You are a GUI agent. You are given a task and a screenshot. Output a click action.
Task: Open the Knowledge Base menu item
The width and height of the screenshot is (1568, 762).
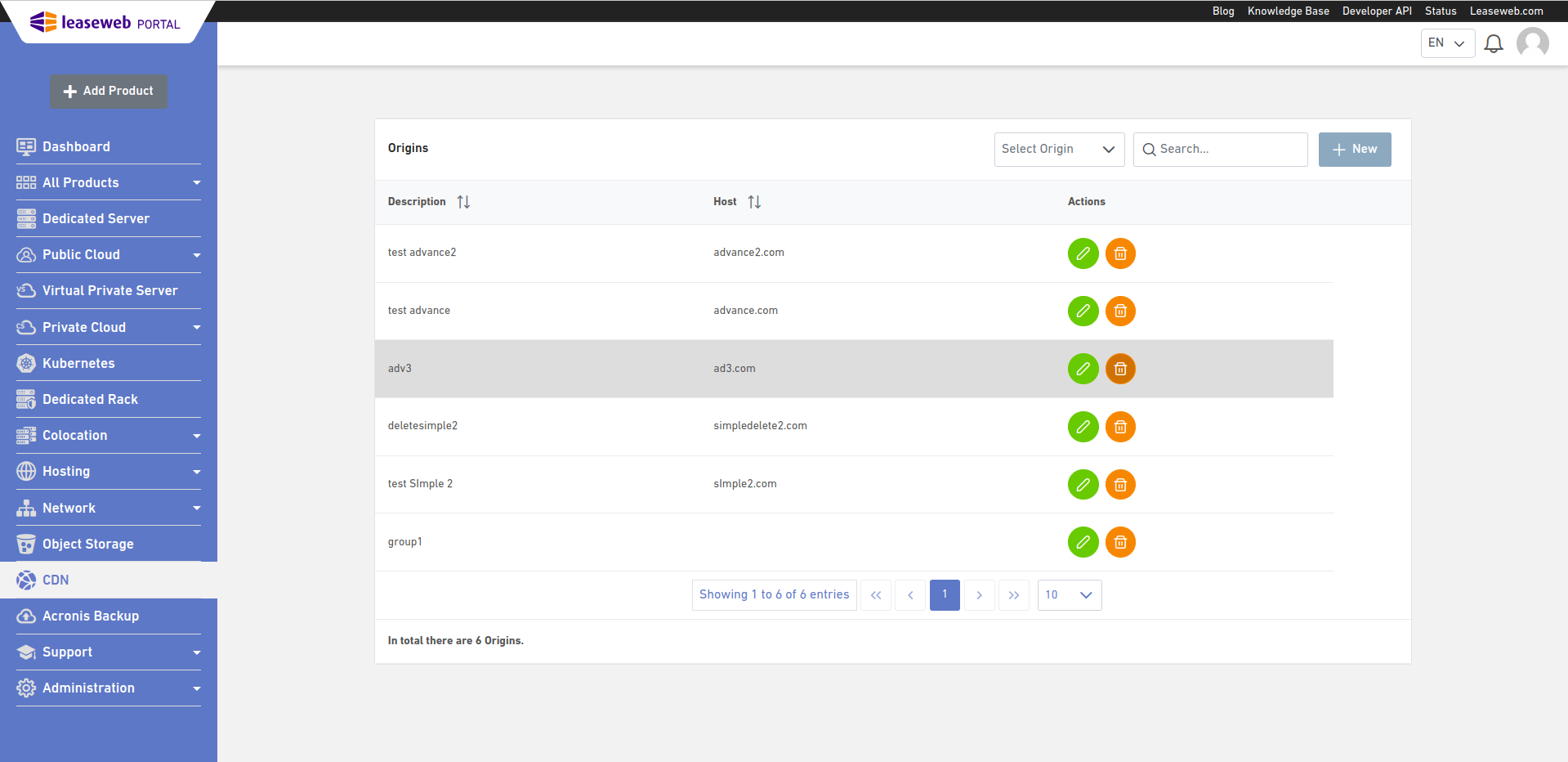click(x=1288, y=11)
